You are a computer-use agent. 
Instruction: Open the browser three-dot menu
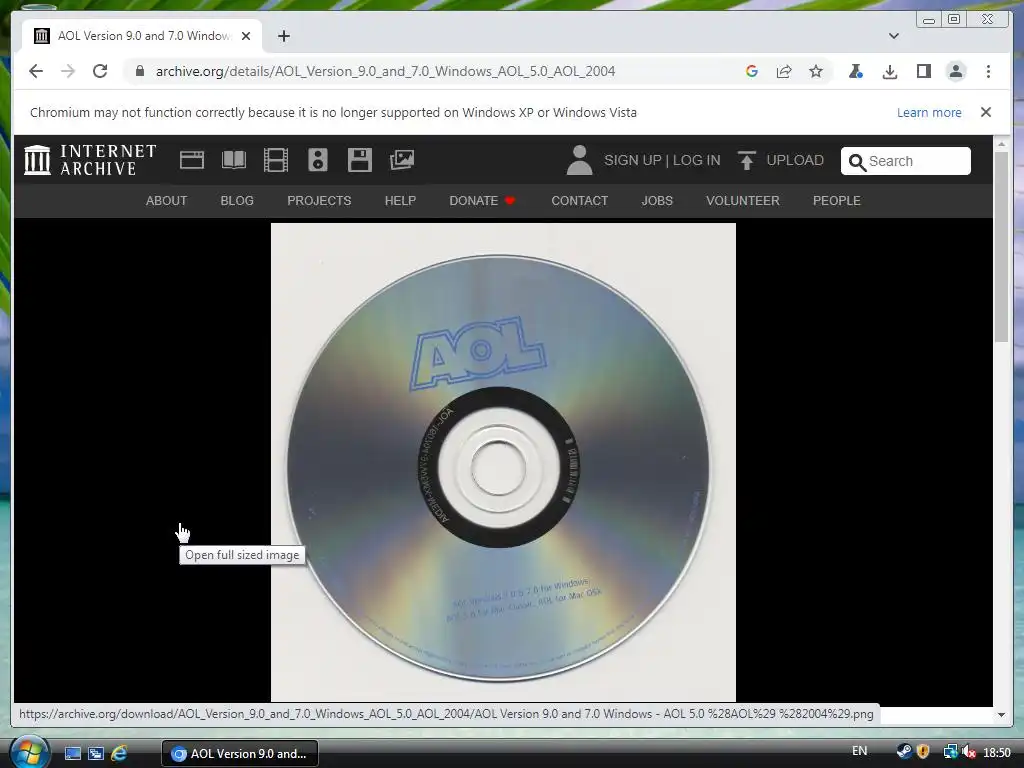click(988, 71)
